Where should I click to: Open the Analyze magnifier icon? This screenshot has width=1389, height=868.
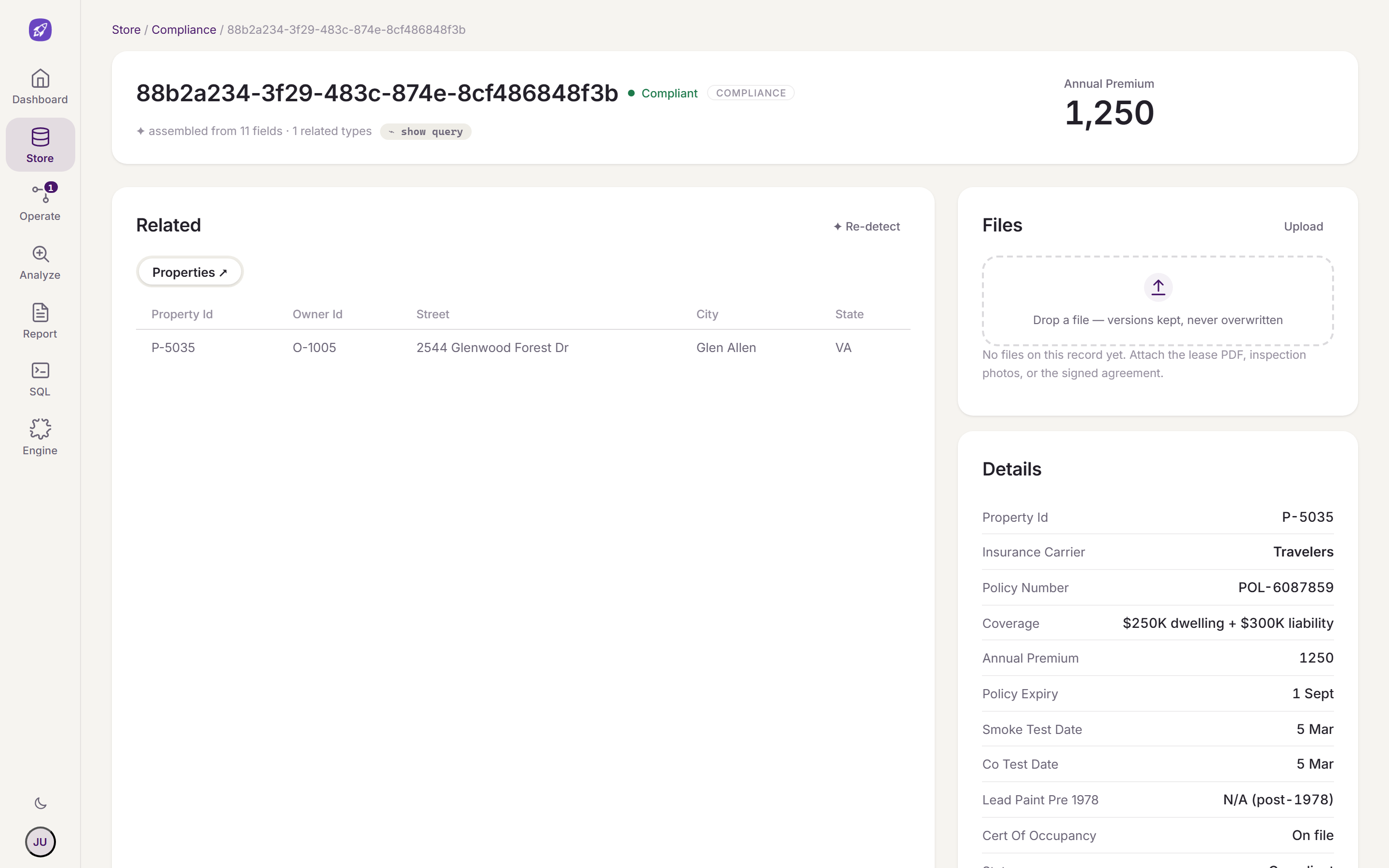[40, 254]
